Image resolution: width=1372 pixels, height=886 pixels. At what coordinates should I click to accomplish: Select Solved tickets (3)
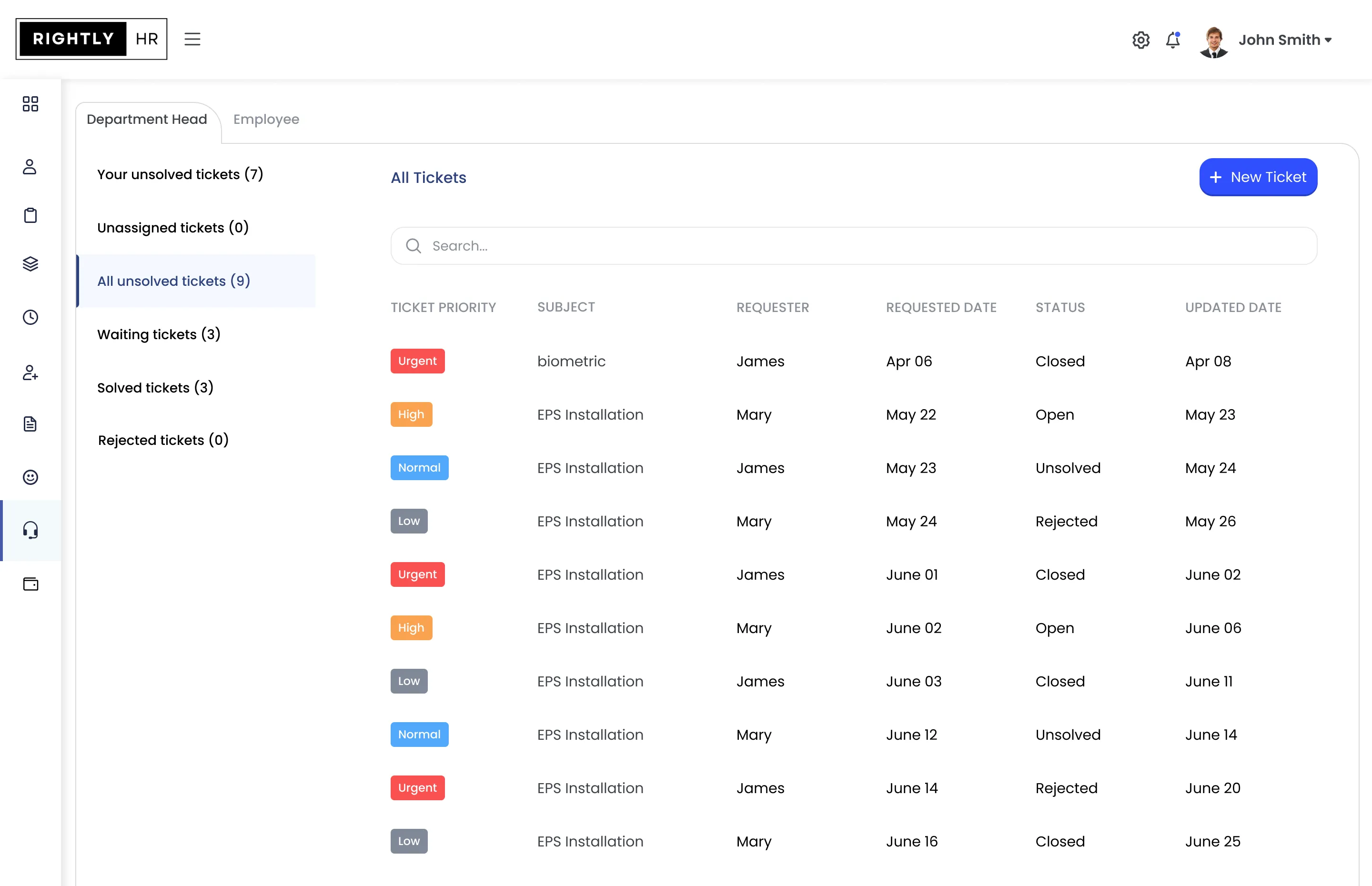[x=155, y=388]
